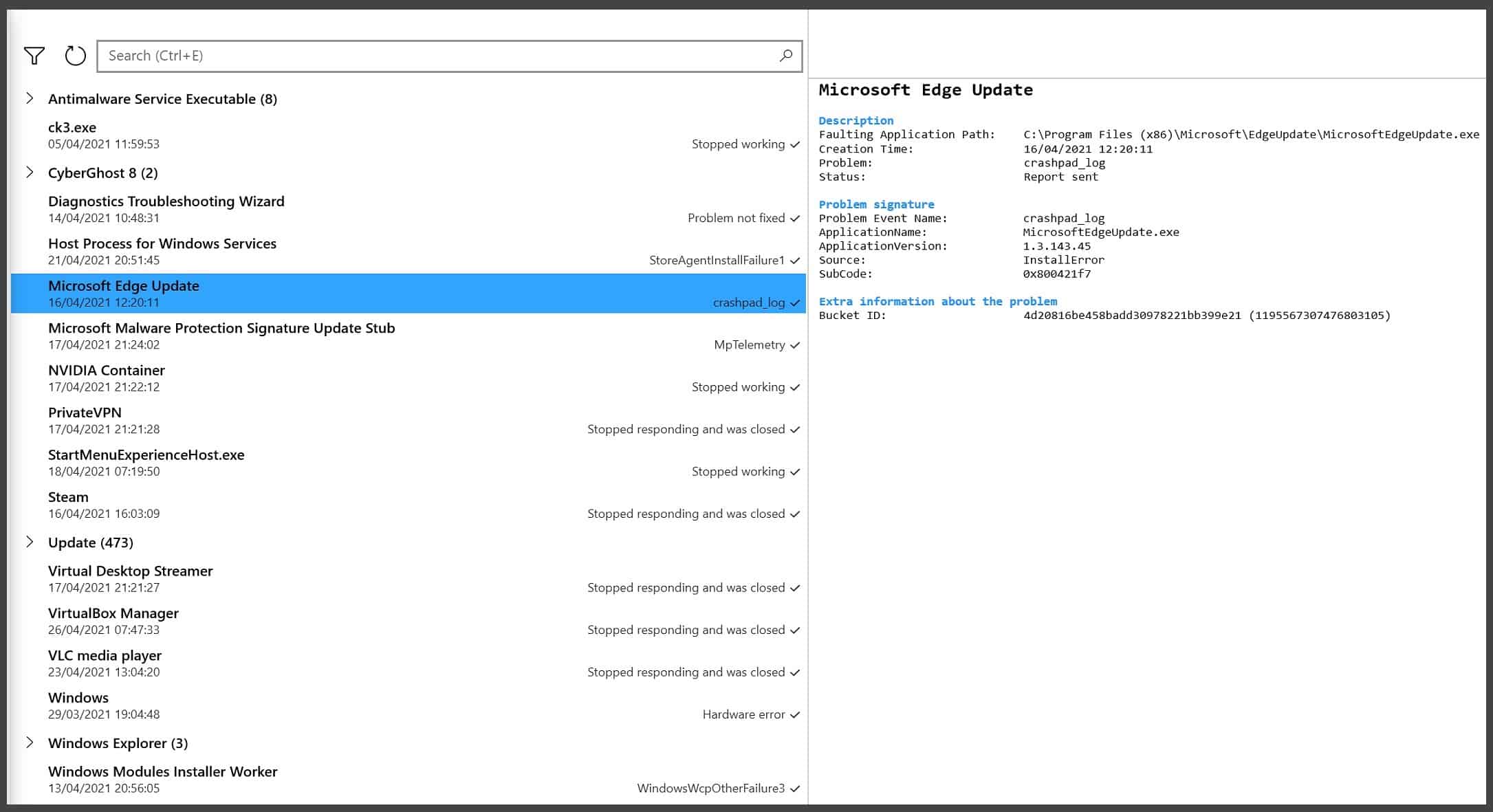Click the magnifier icon in search box
The width and height of the screenshot is (1493, 812).
click(786, 56)
